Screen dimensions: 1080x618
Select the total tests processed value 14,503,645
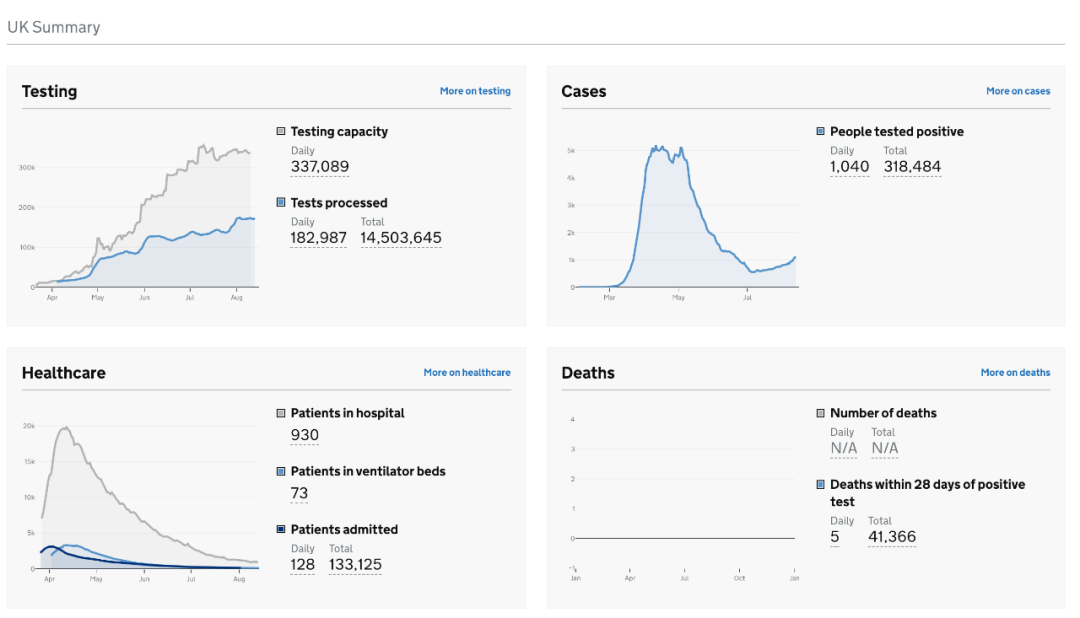pos(401,238)
